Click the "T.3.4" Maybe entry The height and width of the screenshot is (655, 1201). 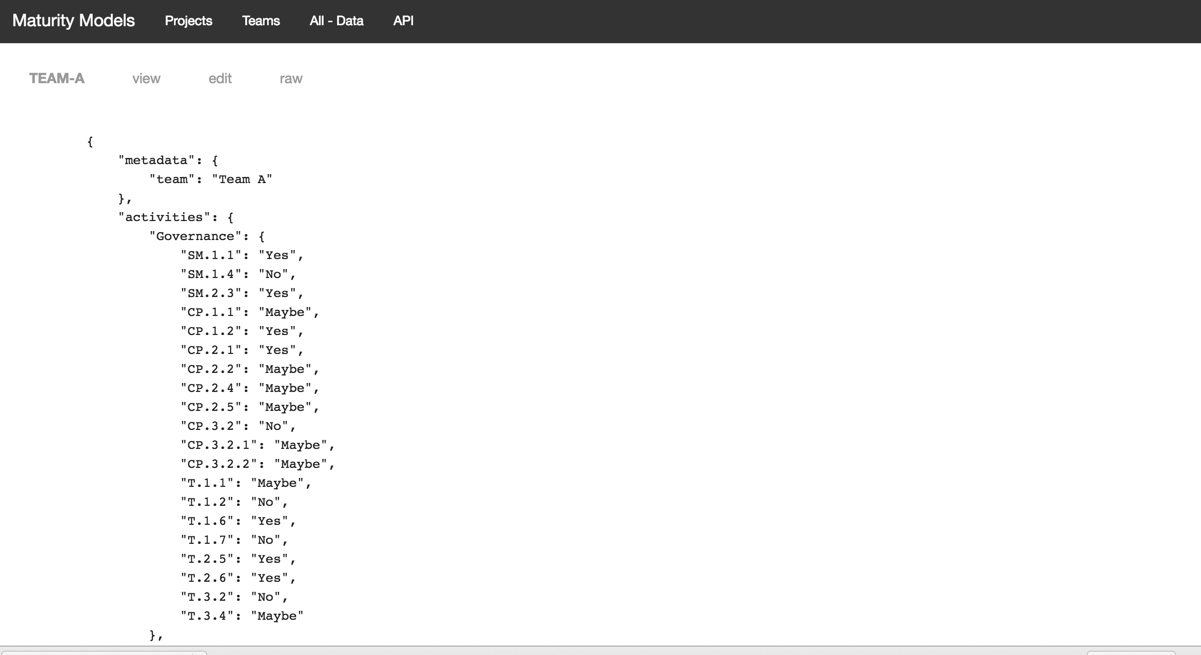[241, 616]
